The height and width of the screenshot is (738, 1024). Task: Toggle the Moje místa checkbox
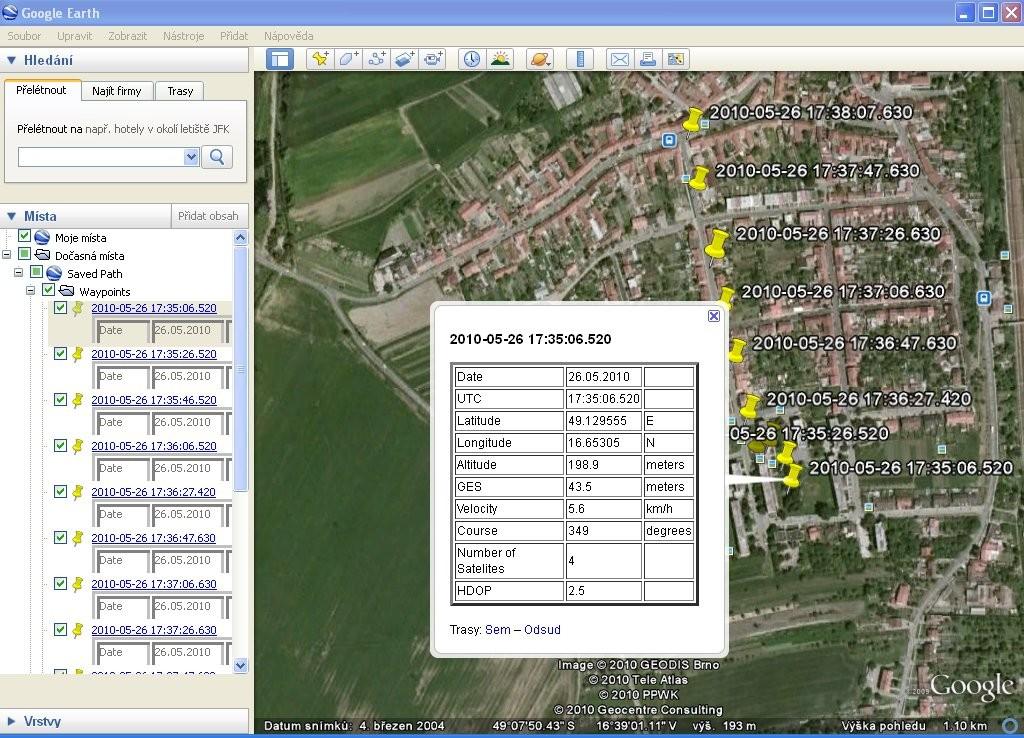(24, 236)
